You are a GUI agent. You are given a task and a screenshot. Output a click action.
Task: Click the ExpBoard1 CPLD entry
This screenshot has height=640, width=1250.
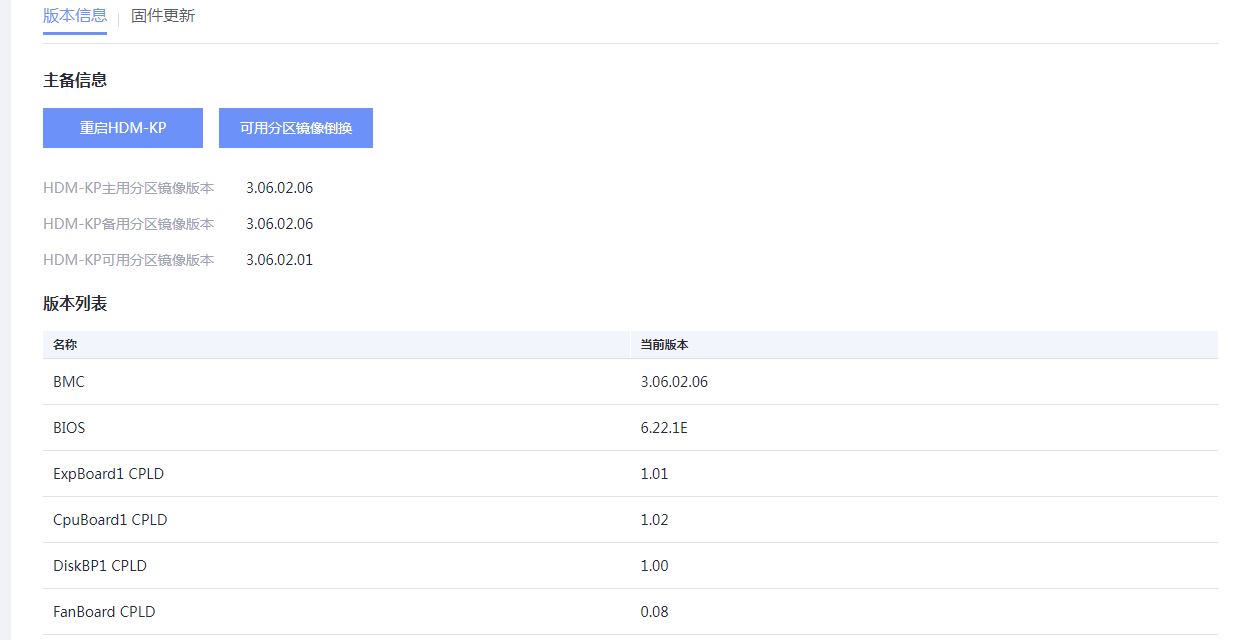point(108,474)
